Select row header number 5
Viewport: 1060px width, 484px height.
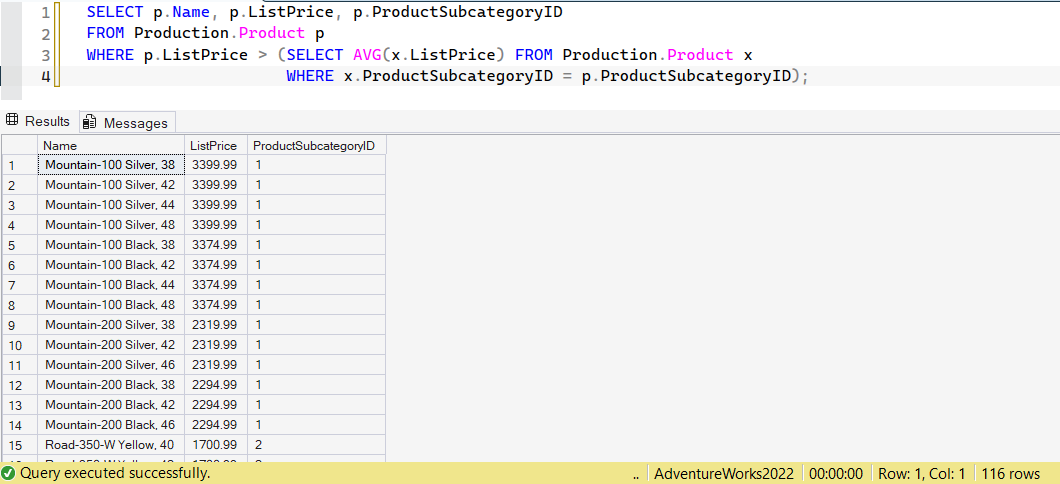(20, 245)
